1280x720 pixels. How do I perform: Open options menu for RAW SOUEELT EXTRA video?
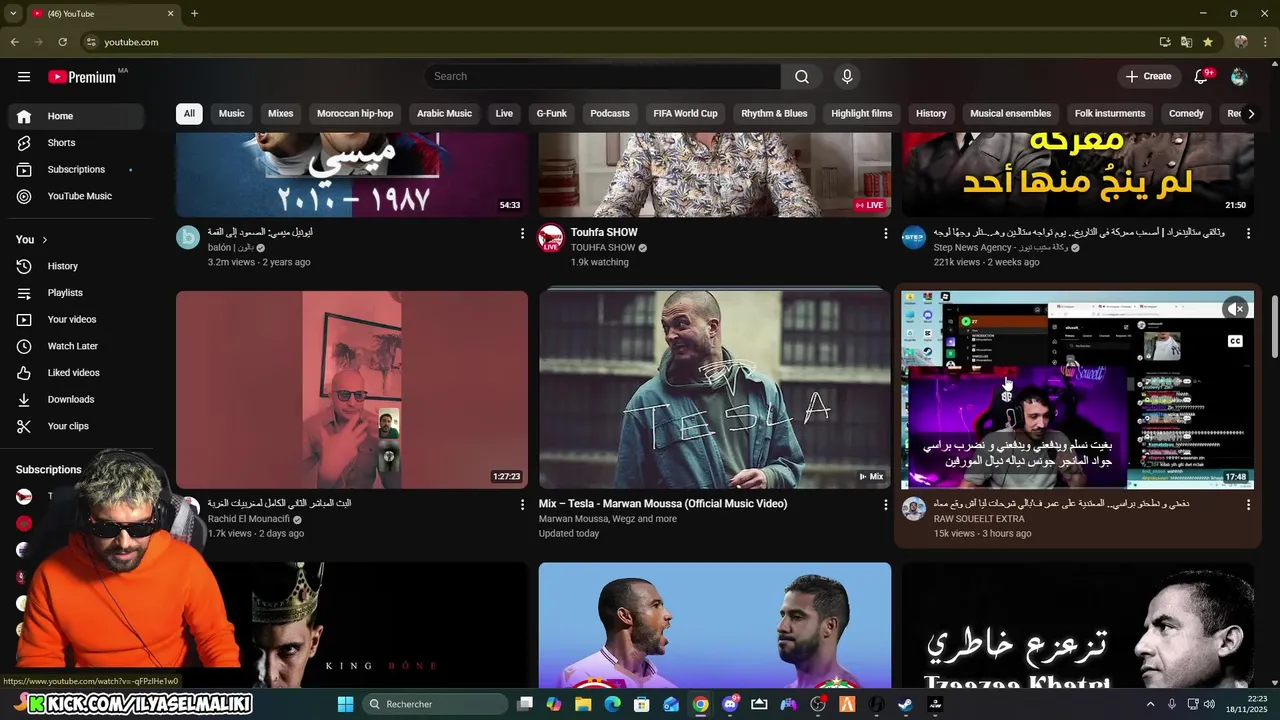(1248, 505)
